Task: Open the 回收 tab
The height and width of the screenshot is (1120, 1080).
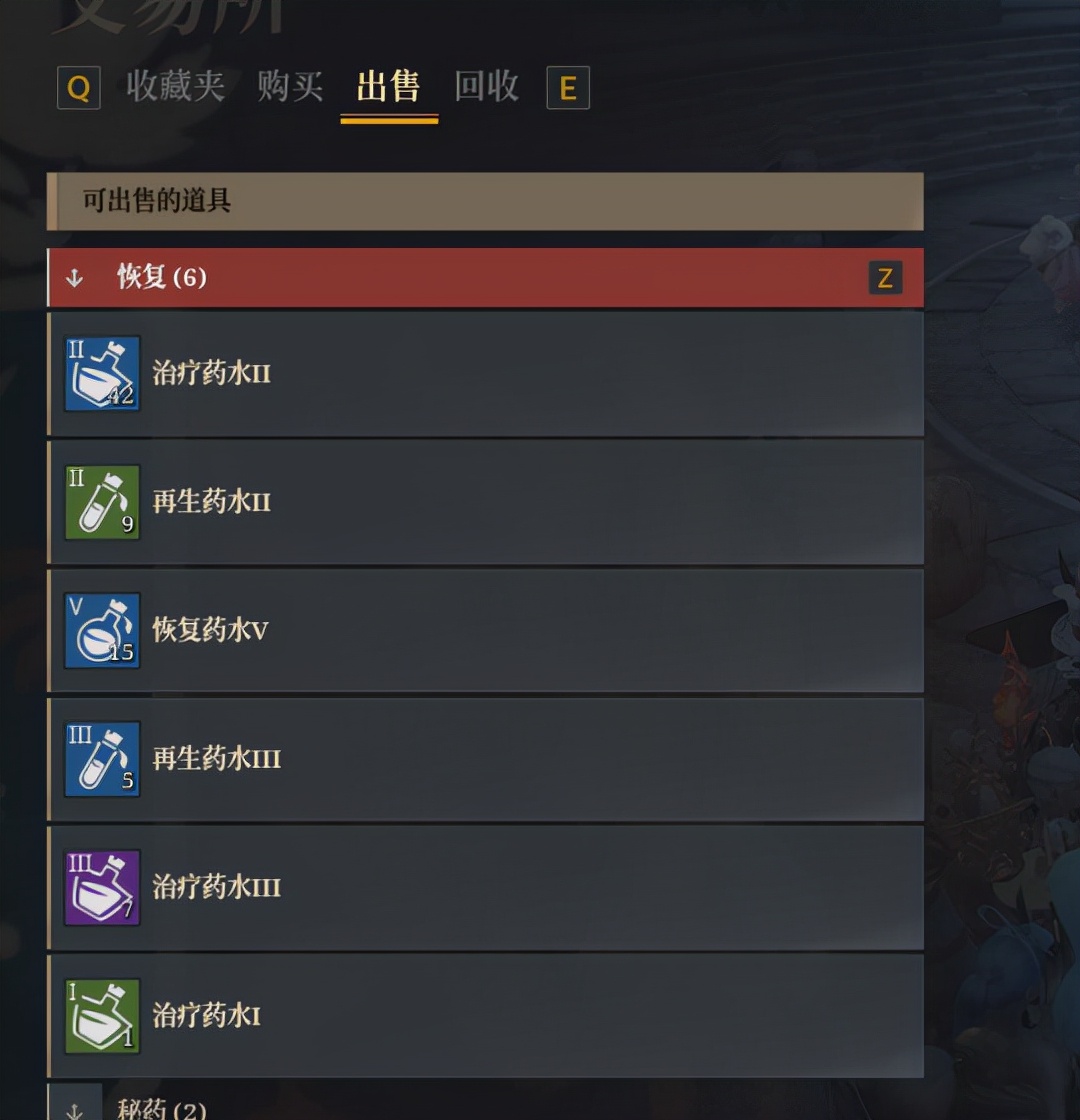Action: (486, 86)
